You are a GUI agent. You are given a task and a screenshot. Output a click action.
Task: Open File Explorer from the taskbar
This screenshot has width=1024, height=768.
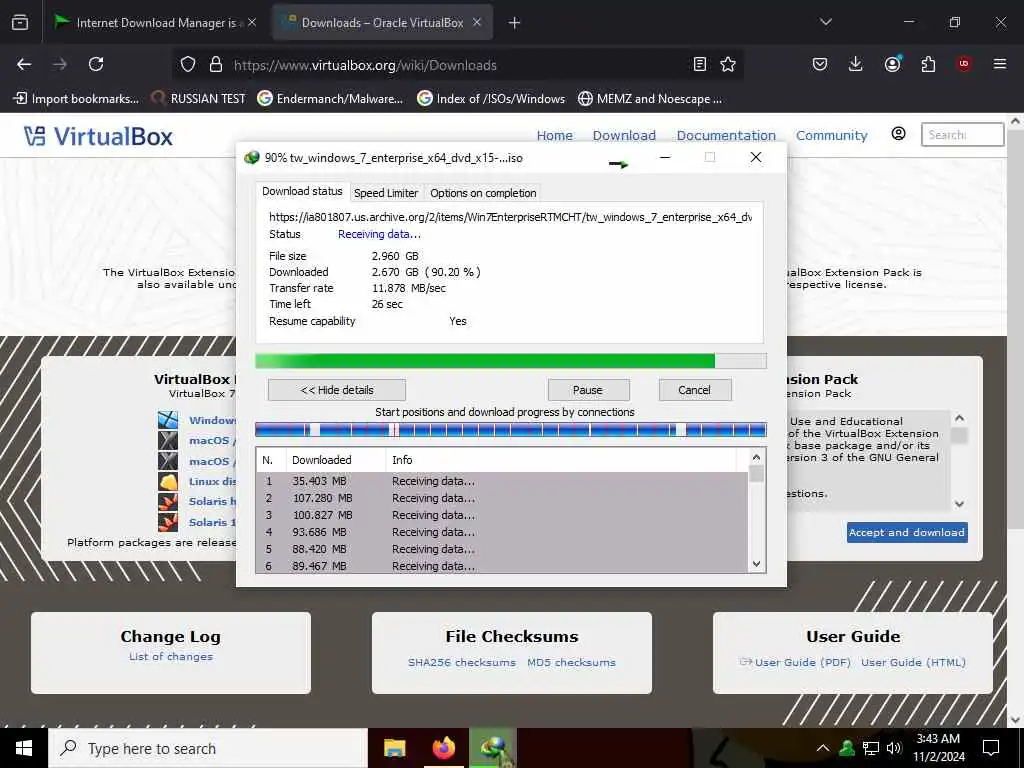[394, 748]
